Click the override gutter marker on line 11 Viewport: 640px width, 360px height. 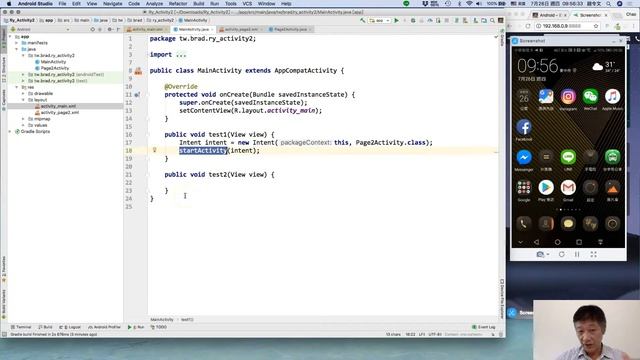tap(137, 95)
